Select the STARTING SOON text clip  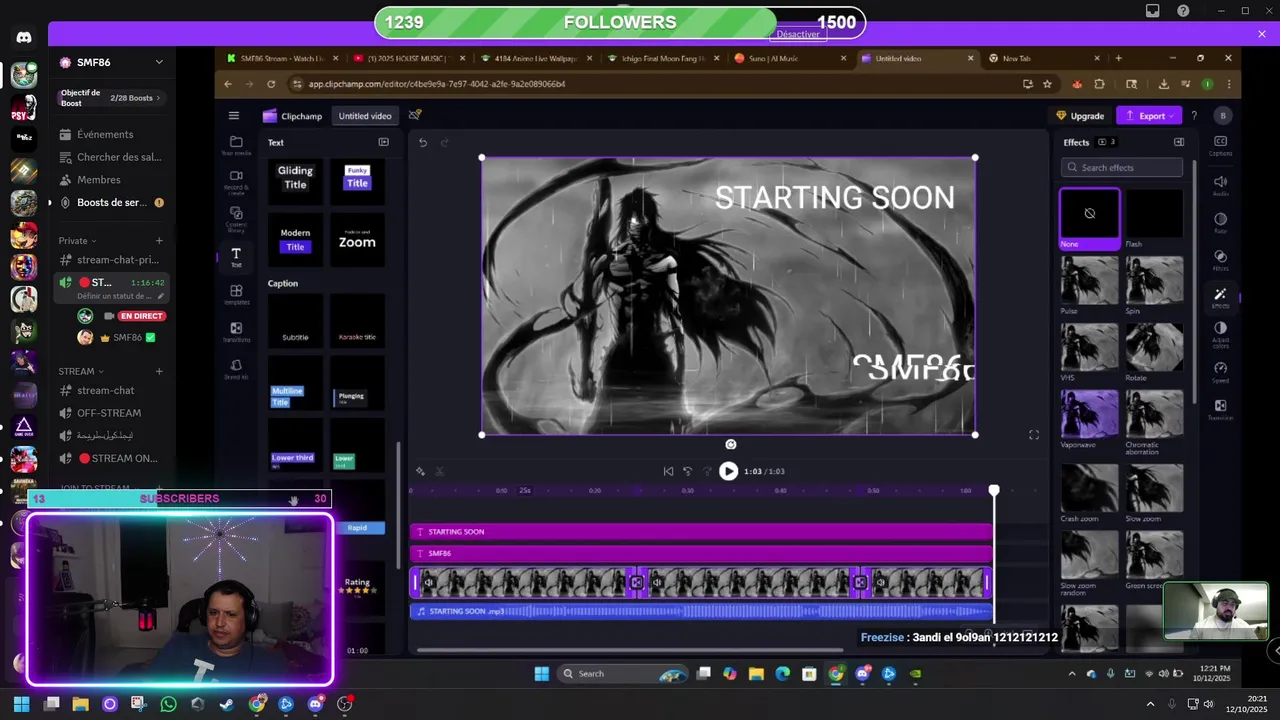[x=701, y=532]
